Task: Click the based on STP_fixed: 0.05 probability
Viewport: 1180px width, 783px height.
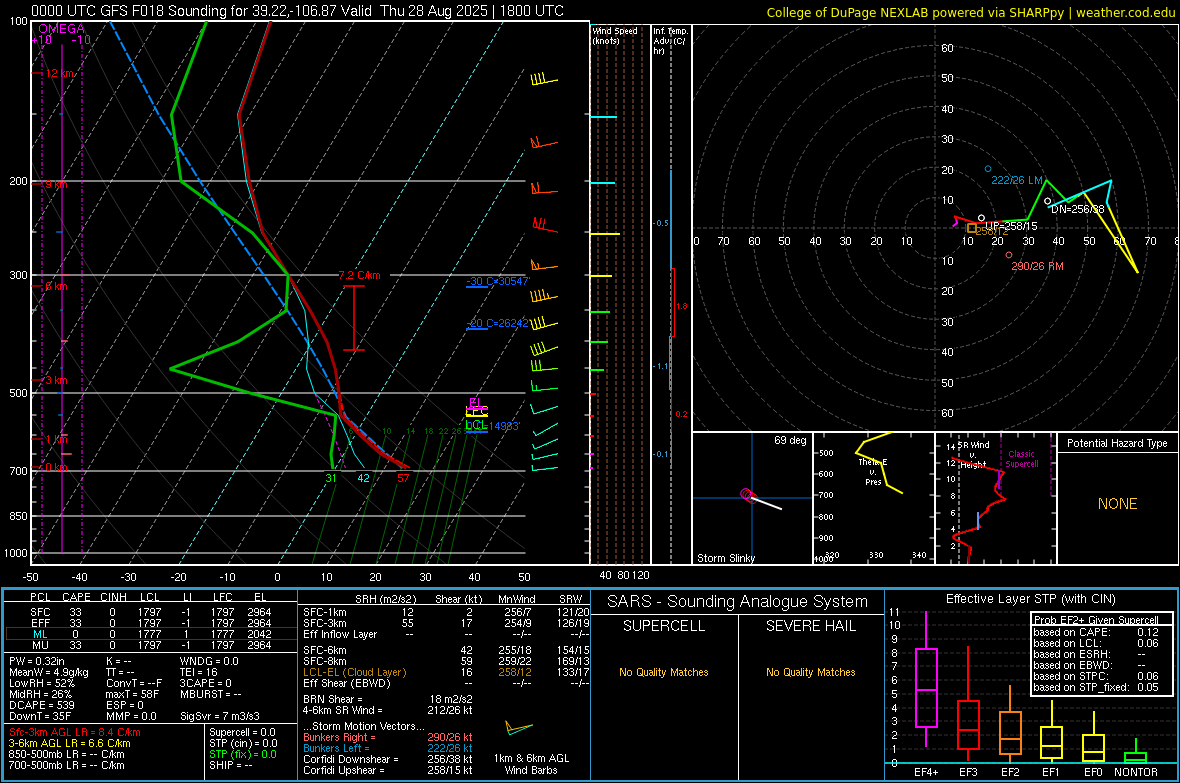Action: (x=1096, y=687)
